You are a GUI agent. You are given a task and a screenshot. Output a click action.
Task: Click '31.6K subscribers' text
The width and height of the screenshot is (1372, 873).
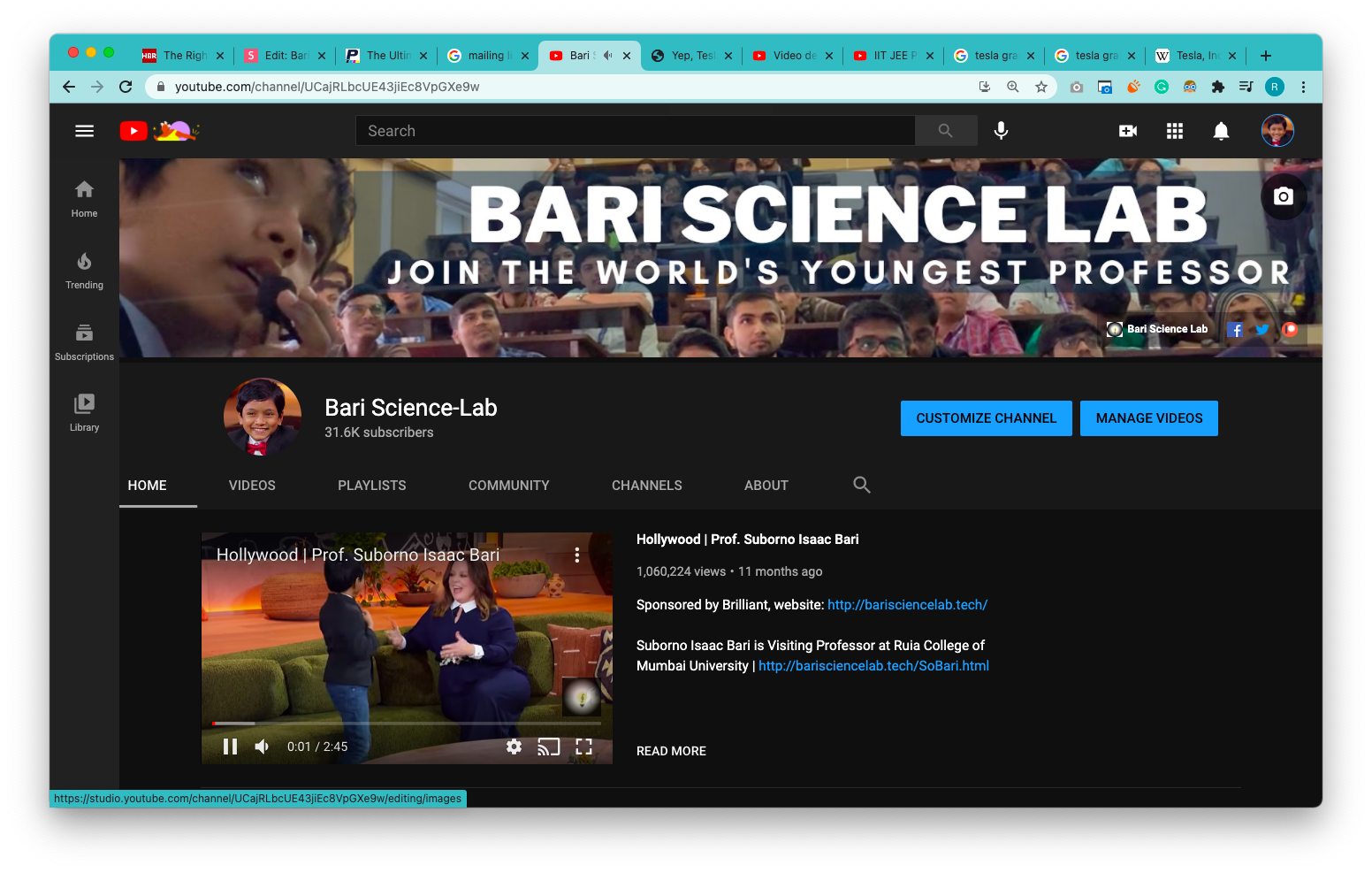click(378, 433)
